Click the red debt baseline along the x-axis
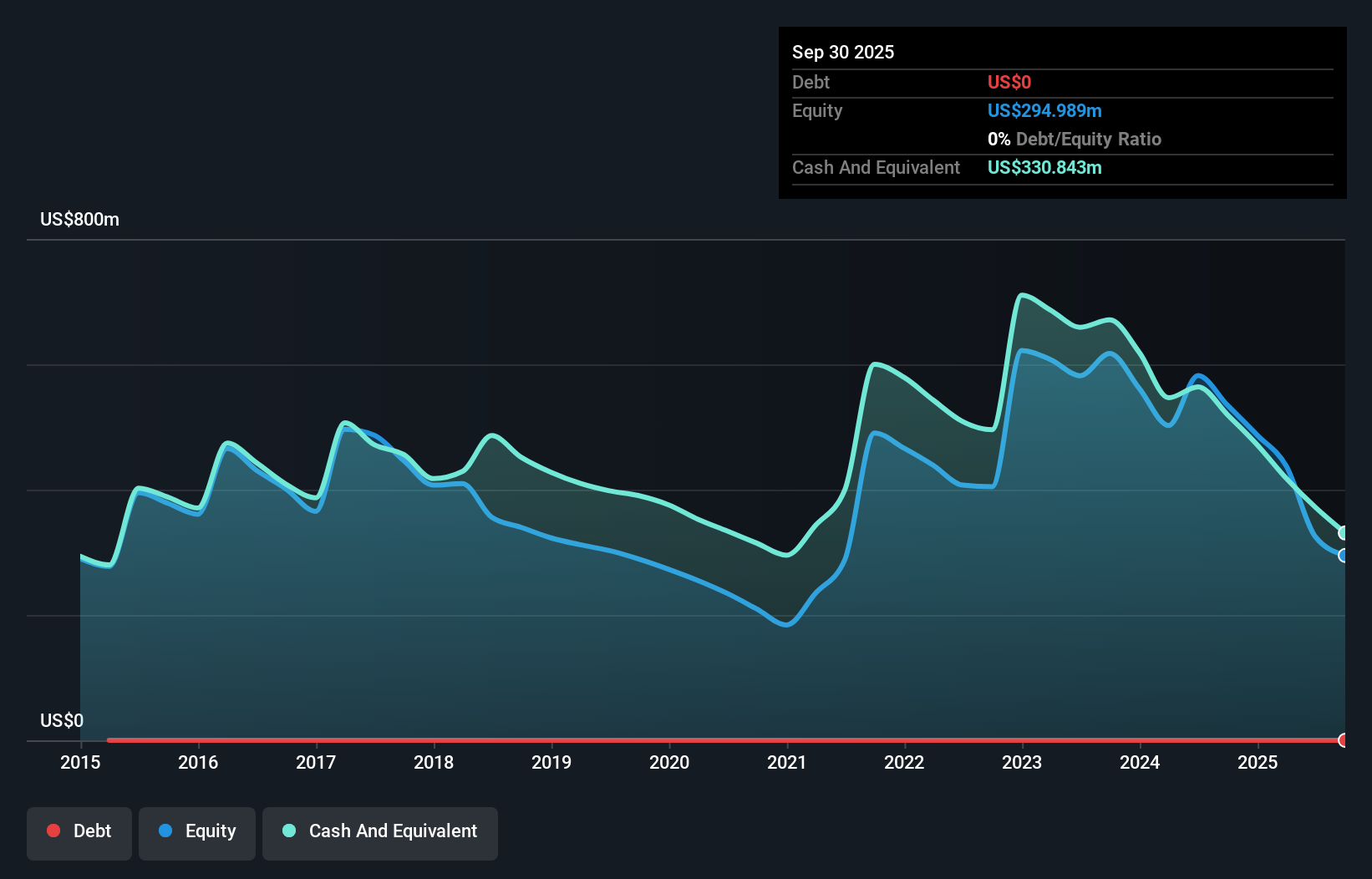This screenshot has width=1372, height=879. pyautogui.click(x=668, y=739)
